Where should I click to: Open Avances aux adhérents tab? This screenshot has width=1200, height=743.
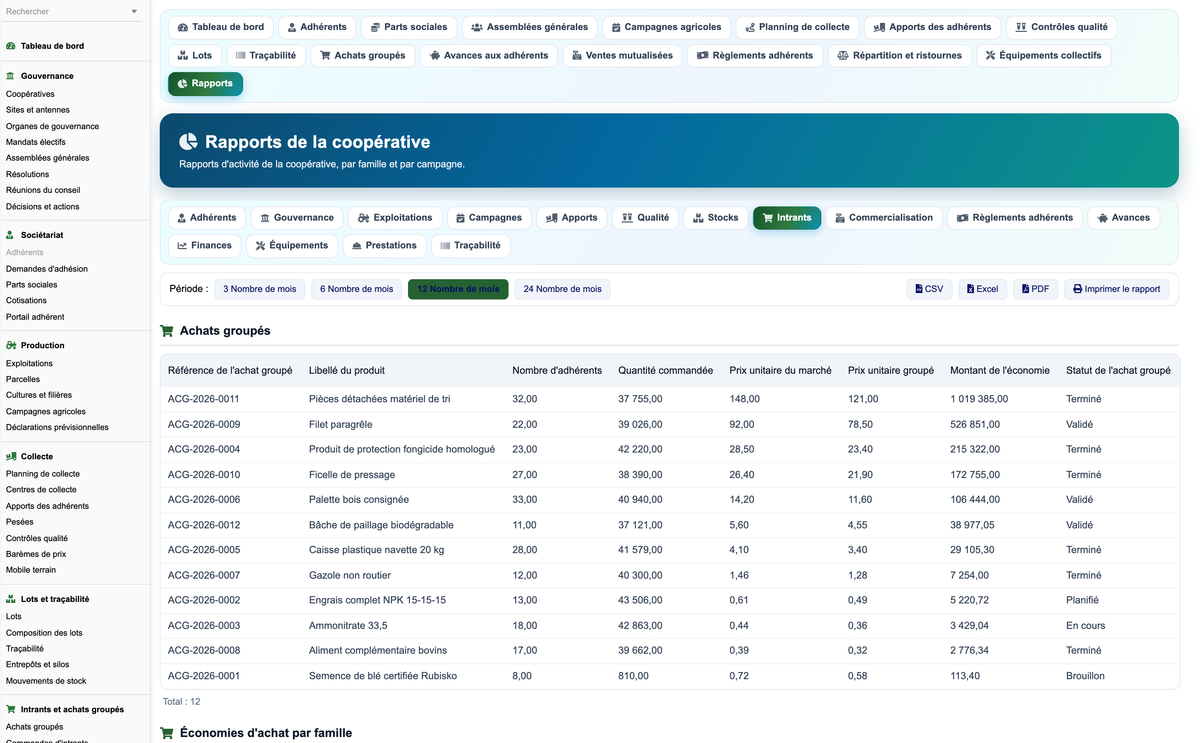point(489,55)
